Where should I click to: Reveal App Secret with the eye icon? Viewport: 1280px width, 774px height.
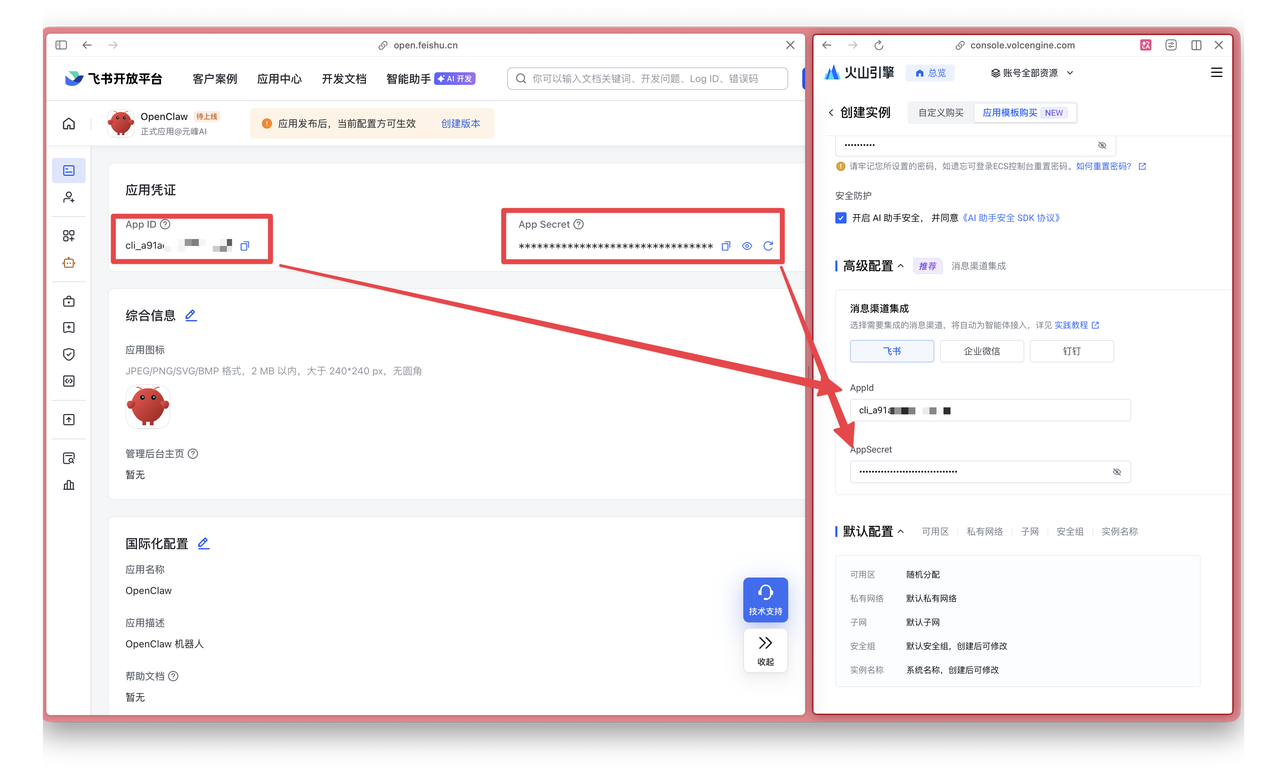(x=747, y=246)
